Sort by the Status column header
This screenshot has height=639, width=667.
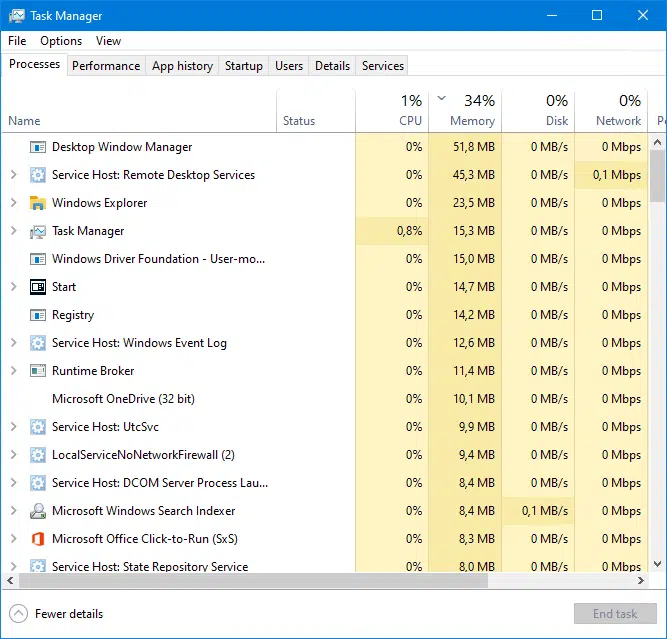[x=316, y=111]
